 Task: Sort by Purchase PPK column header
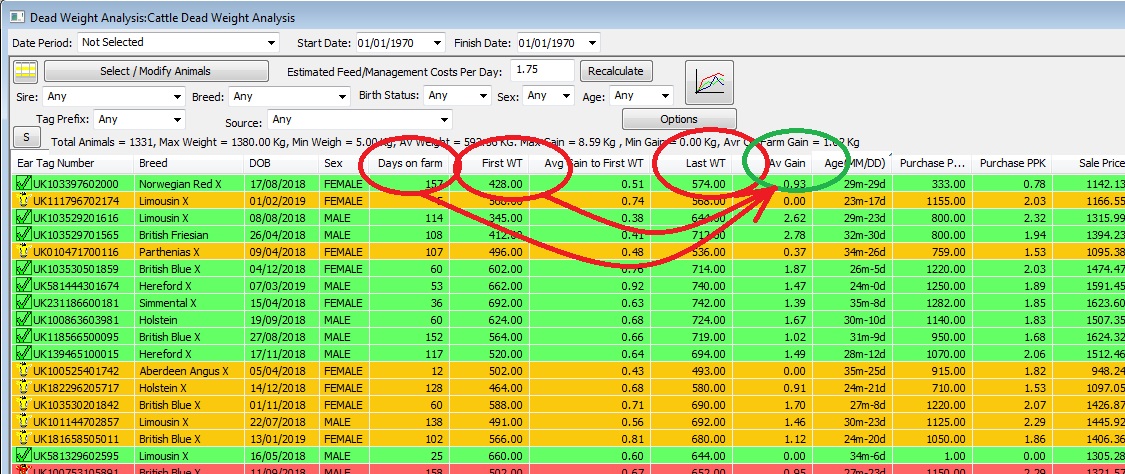click(1012, 163)
